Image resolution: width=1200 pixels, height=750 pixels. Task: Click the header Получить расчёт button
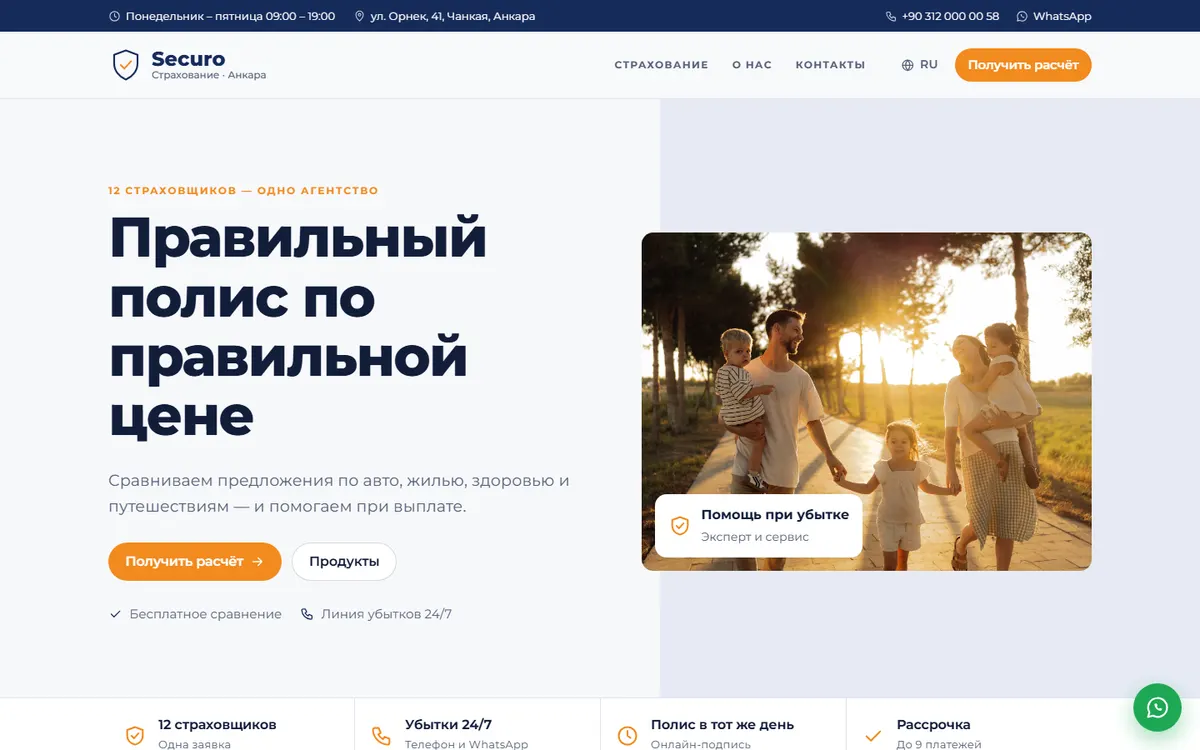pyautogui.click(x=1023, y=65)
